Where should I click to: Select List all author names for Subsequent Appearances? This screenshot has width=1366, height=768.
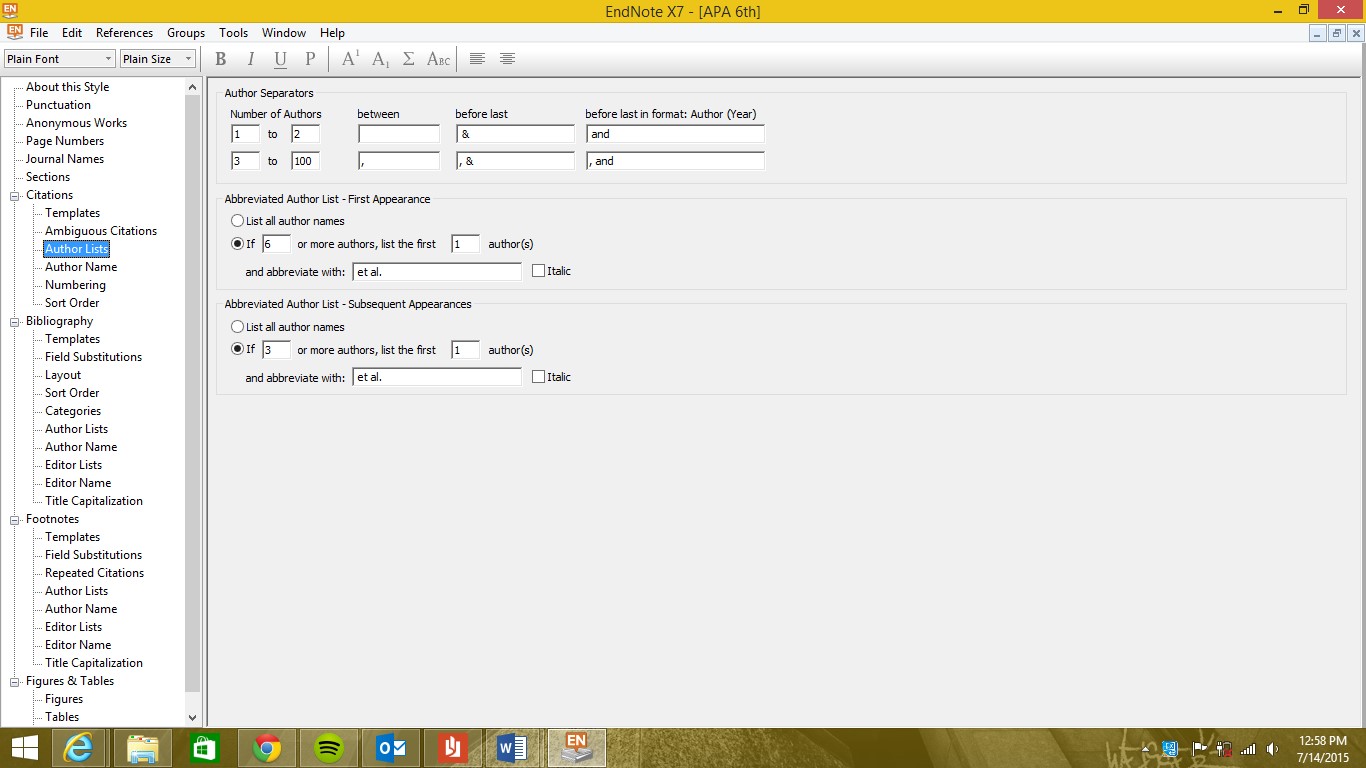[287, 327]
